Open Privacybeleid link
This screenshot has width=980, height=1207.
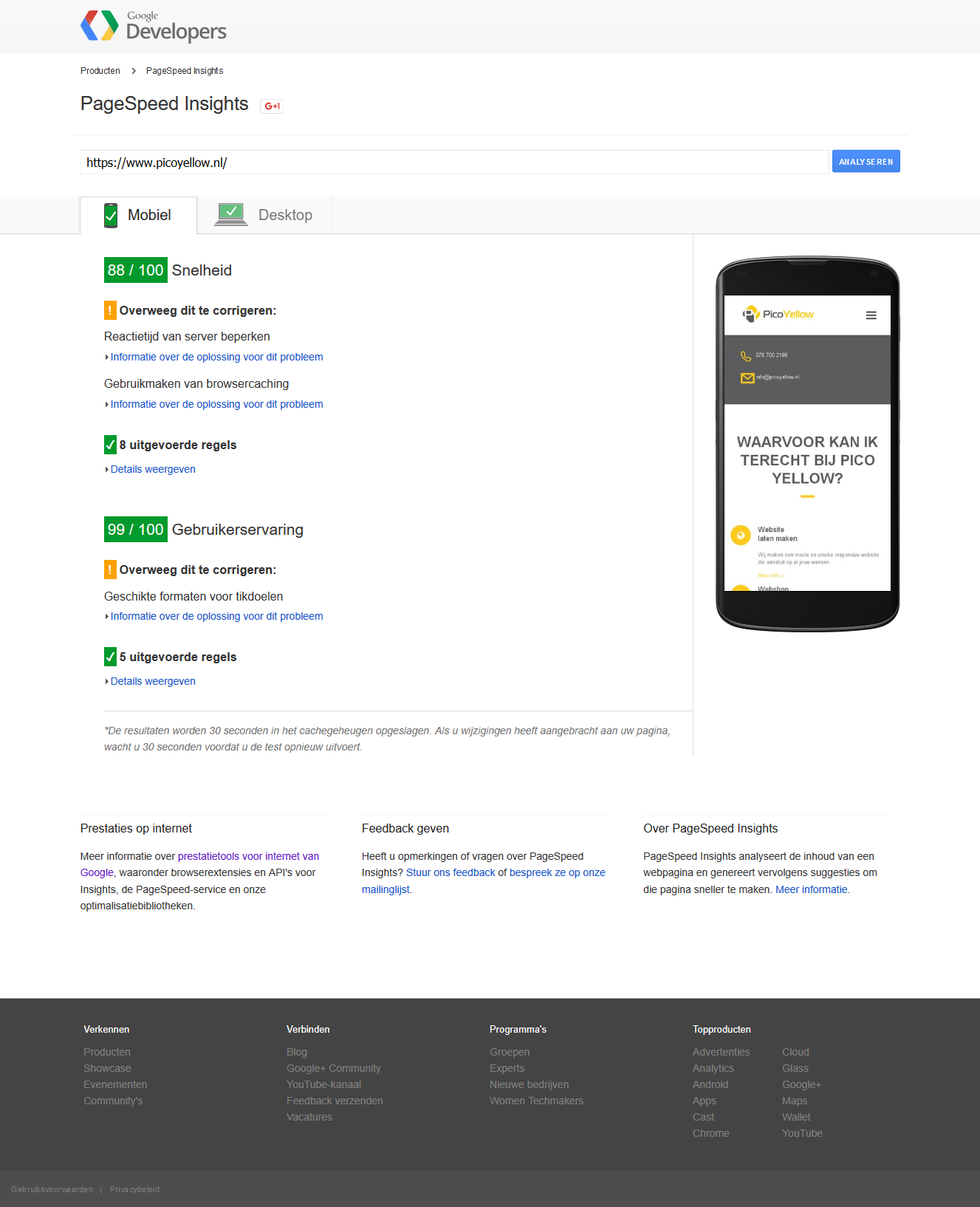(134, 1189)
